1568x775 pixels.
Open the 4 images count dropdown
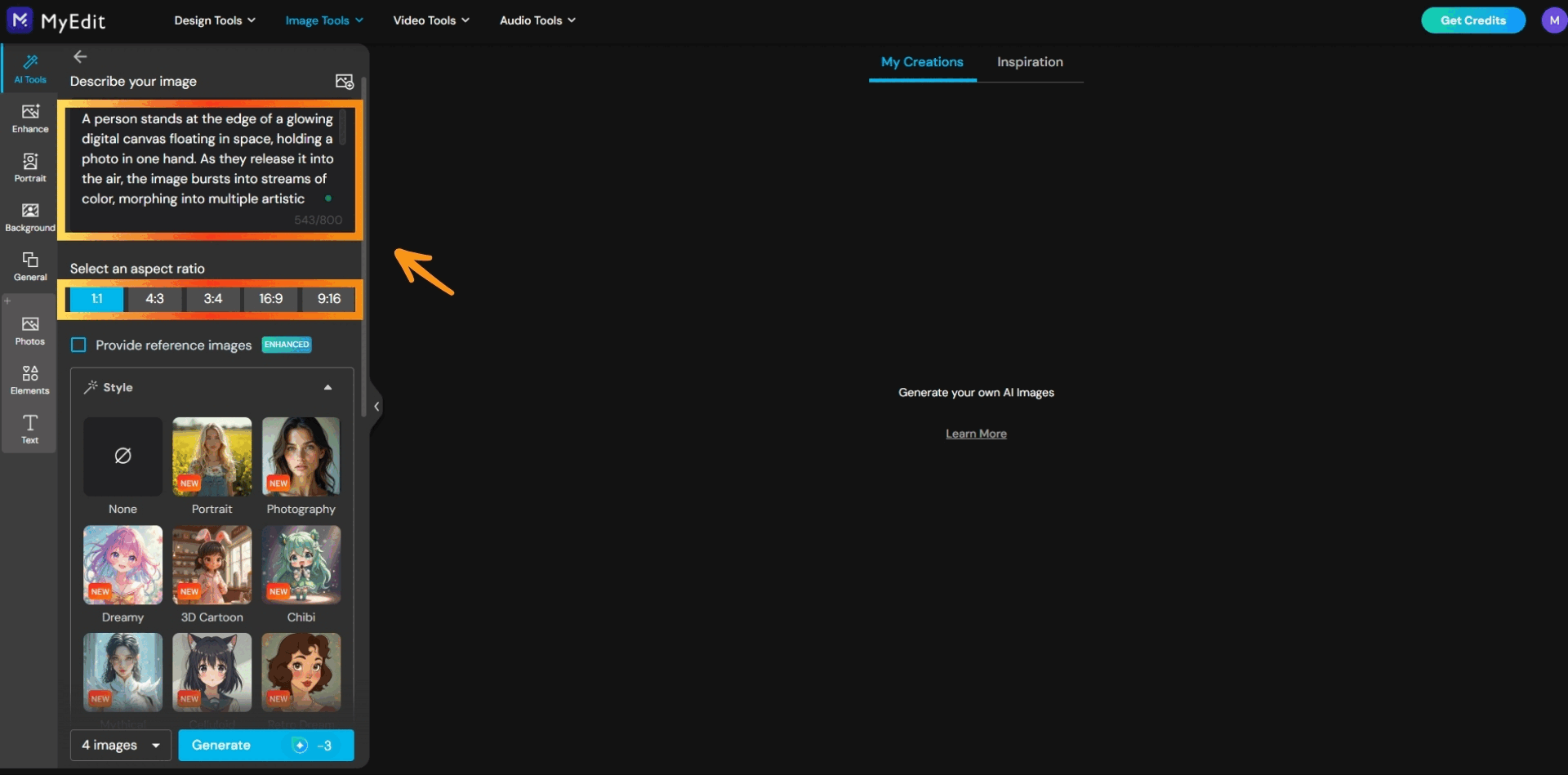(x=121, y=746)
